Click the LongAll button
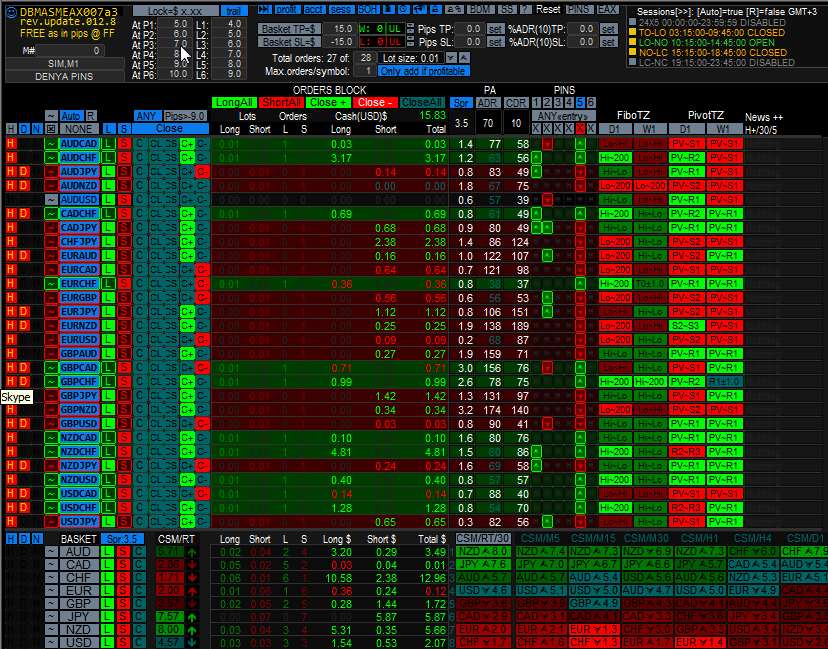Screen dimensions: 828x649 tap(234, 102)
